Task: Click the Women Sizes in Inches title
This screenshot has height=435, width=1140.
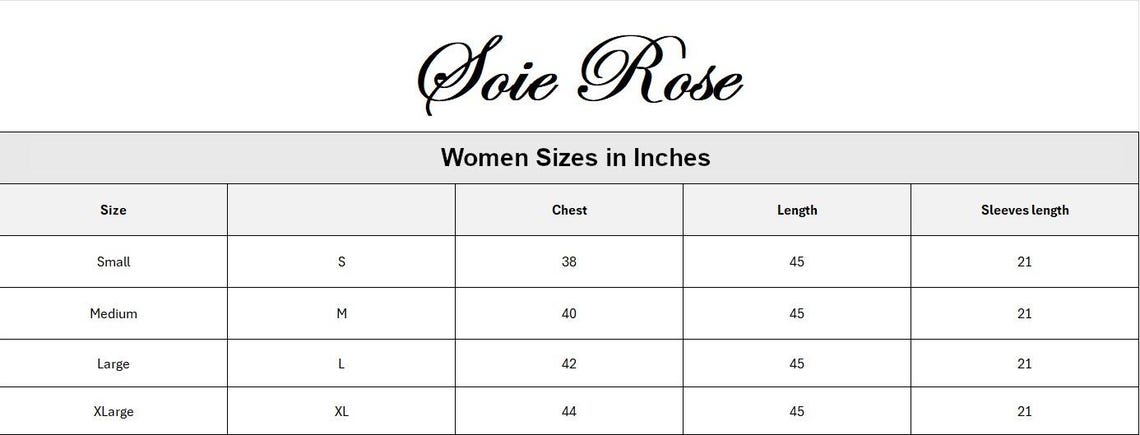Action: 575,158
